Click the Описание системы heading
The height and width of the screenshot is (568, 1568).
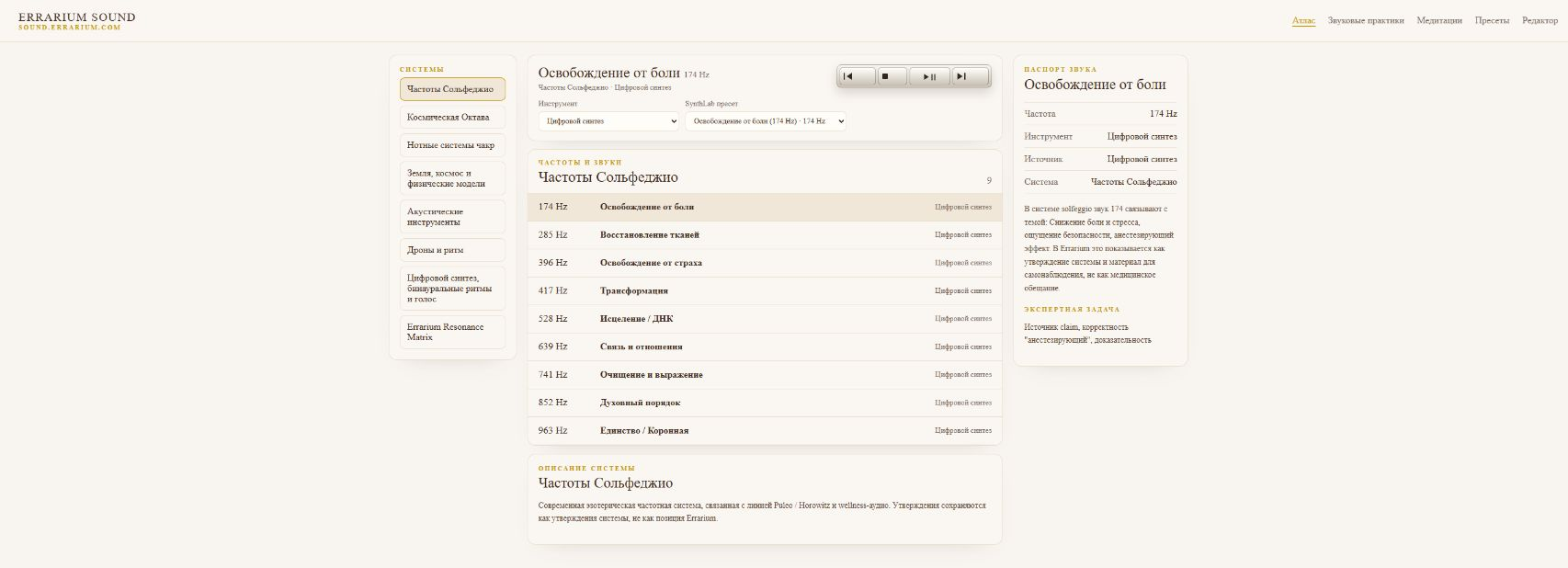tap(586, 468)
